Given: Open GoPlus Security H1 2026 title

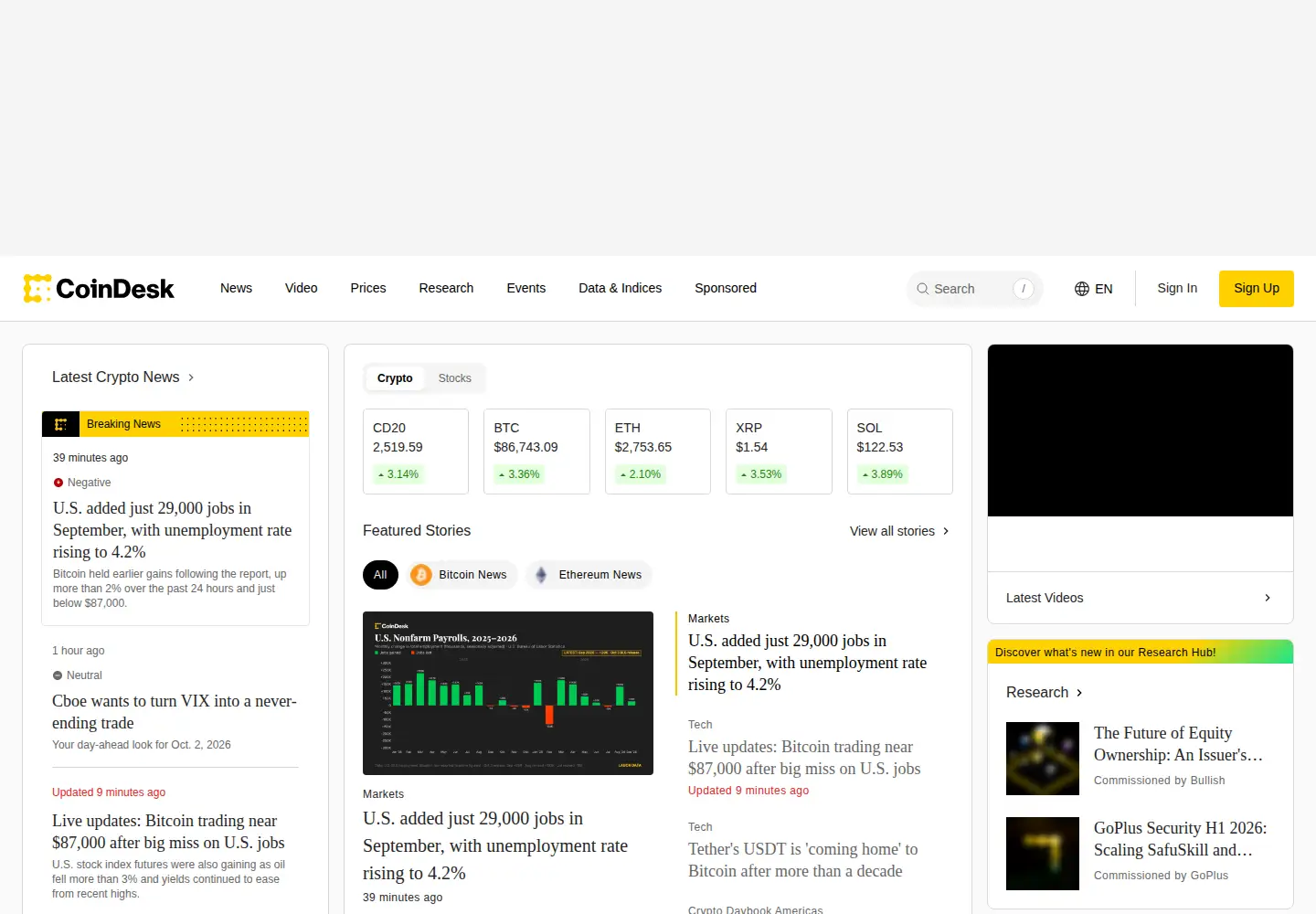Looking at the screenshot, I should click(x=1181, y=839).
